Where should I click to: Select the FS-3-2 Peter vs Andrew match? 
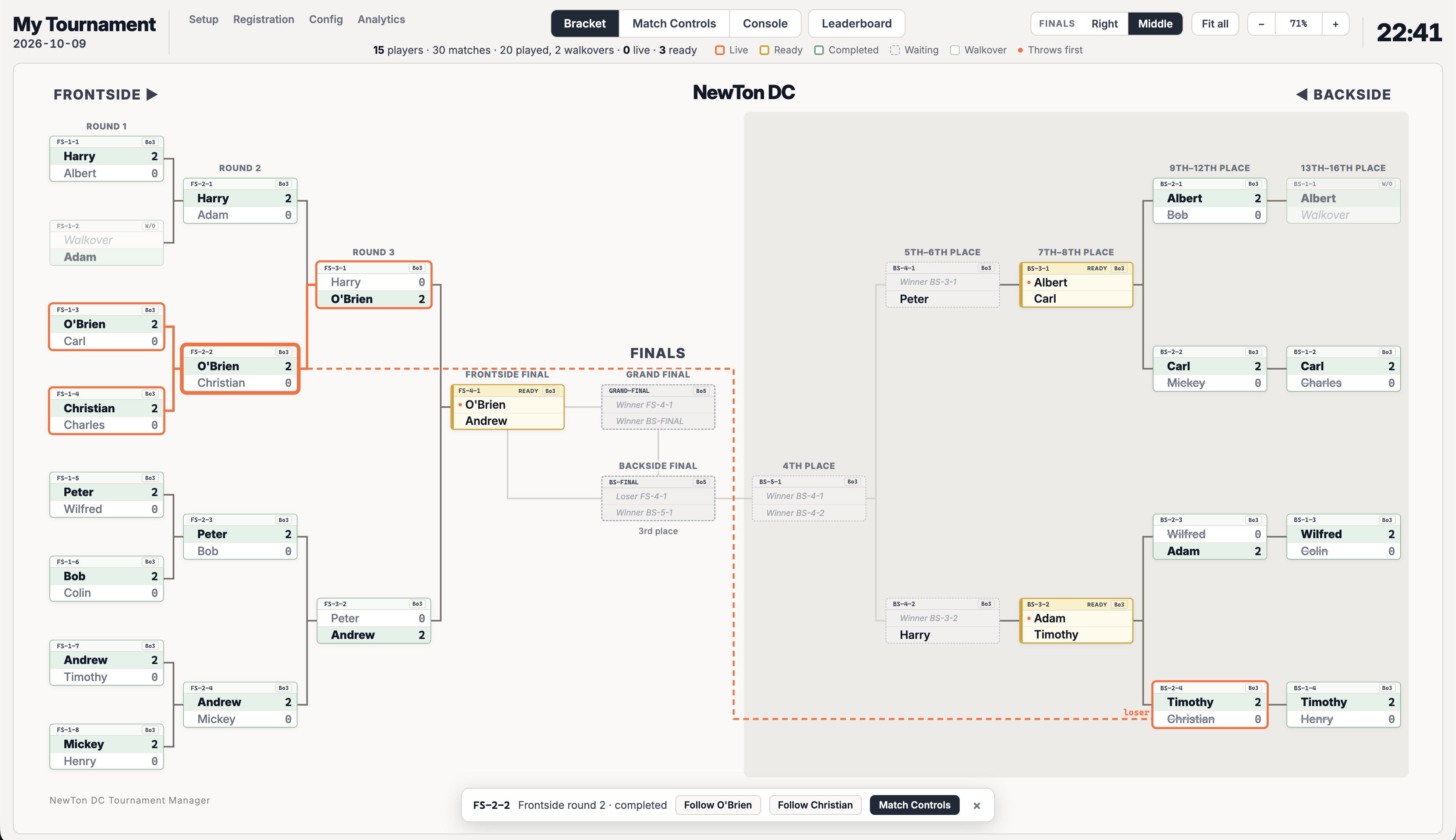click(x=374, y=620)
